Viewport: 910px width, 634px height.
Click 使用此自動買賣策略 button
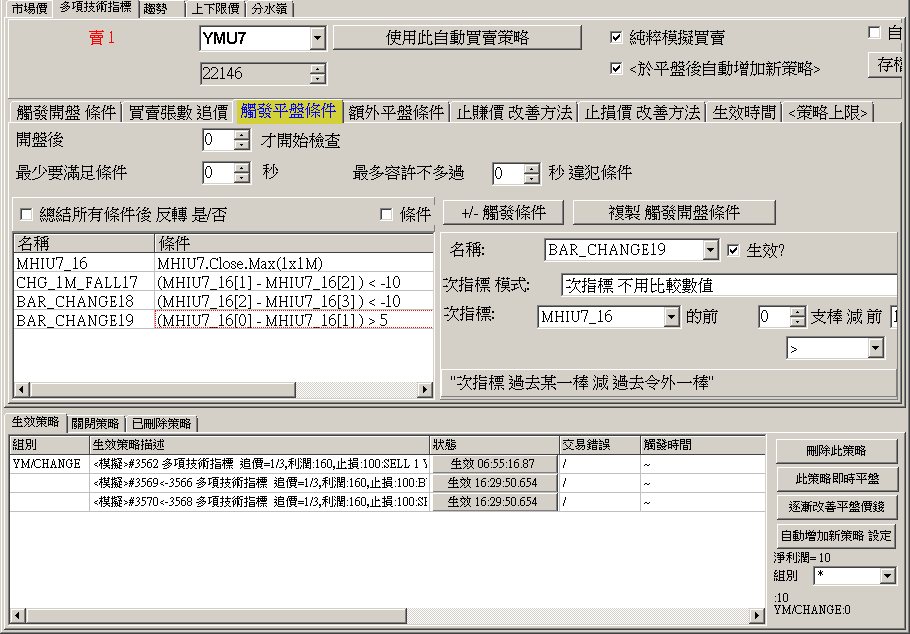456,38
